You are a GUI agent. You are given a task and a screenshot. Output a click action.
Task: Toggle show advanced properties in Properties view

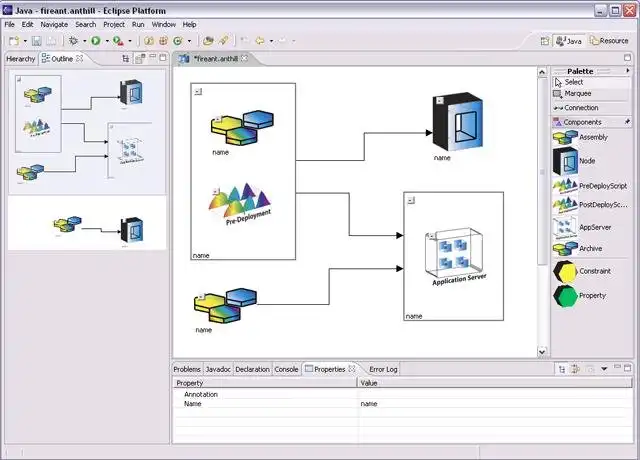click(576, 369)
